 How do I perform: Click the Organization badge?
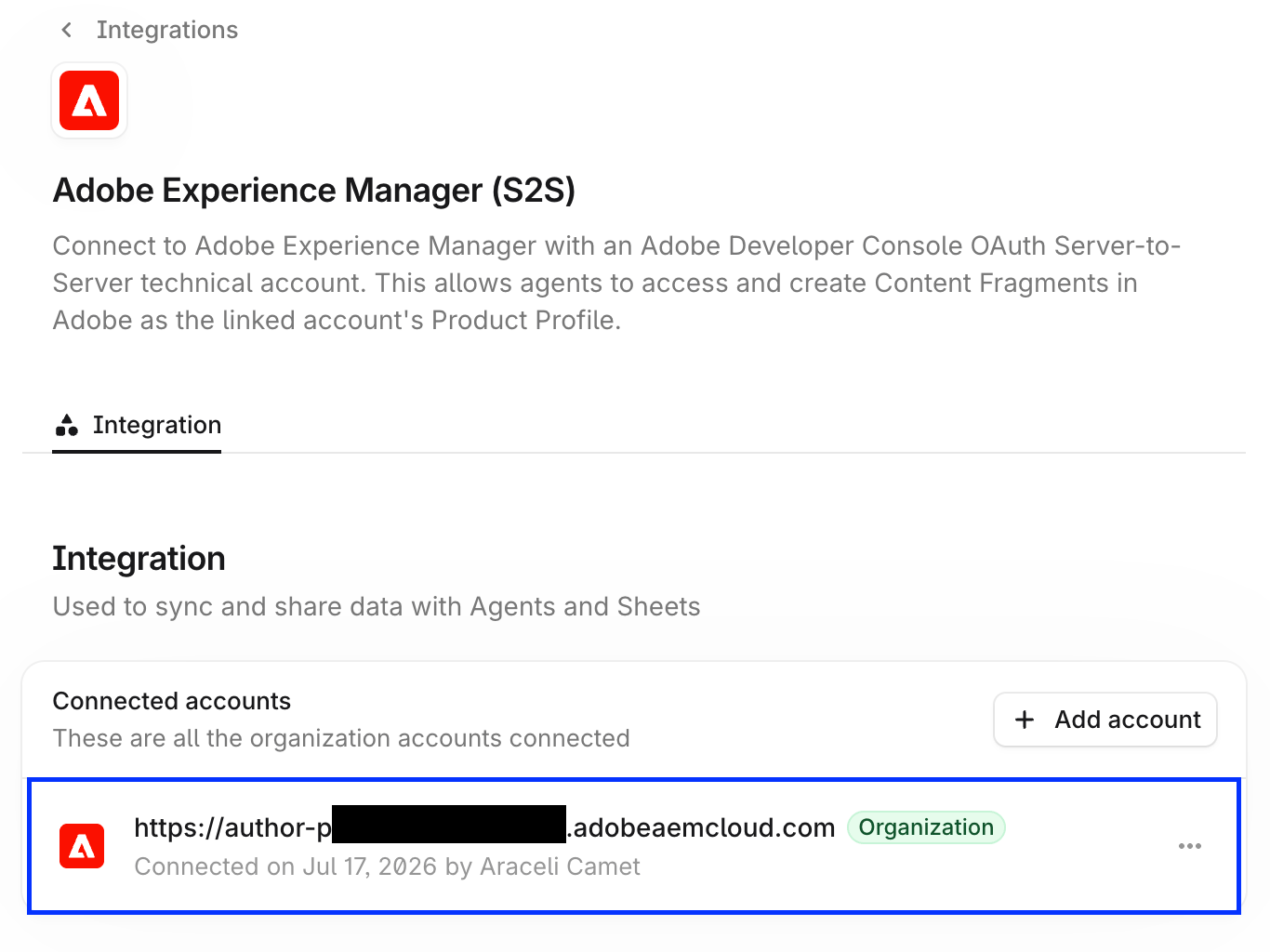pos(926,827)
